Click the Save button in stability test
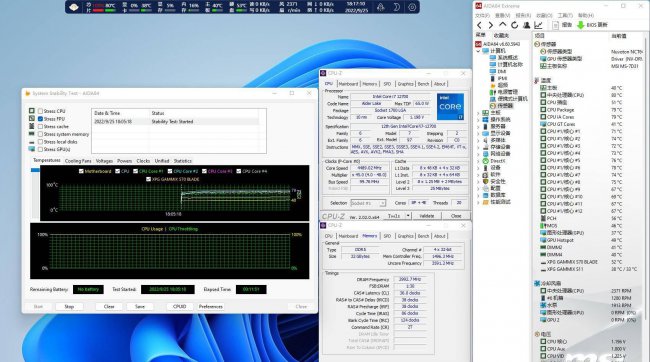650x362 pixels. point(140,306)
